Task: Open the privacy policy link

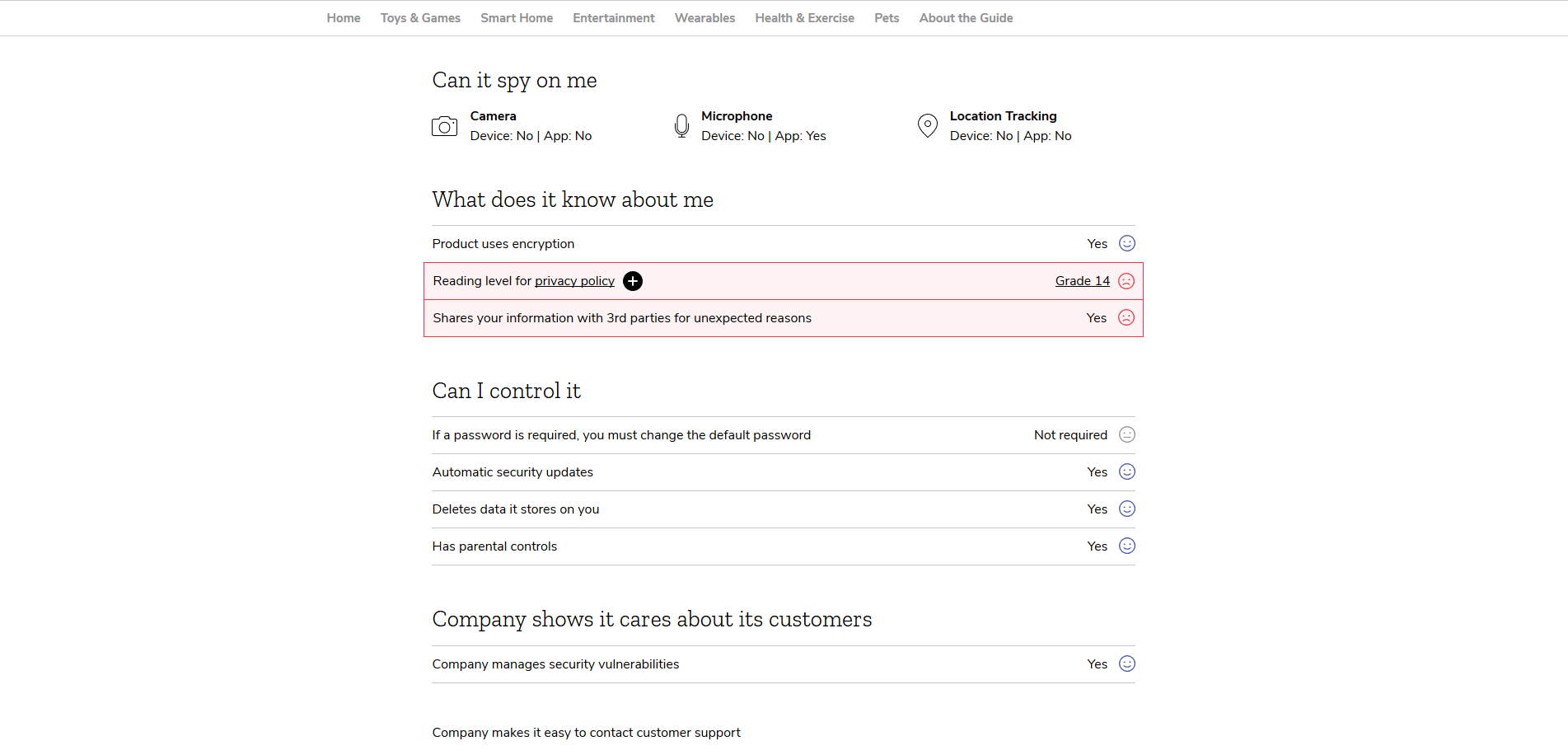Action: coord(574,281)
